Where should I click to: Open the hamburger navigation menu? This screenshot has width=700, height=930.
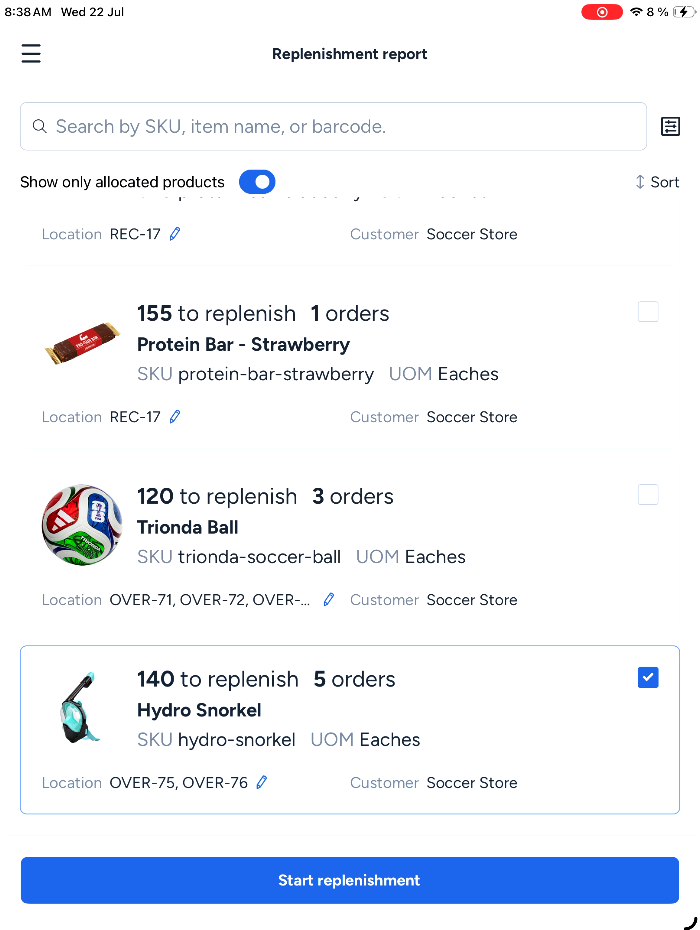point(31,53)
